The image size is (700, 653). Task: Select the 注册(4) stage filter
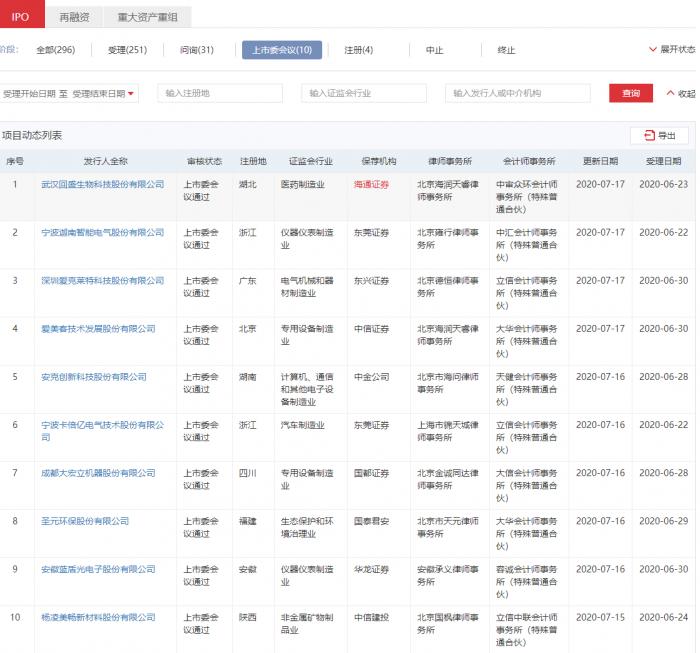tap(358, 50)
